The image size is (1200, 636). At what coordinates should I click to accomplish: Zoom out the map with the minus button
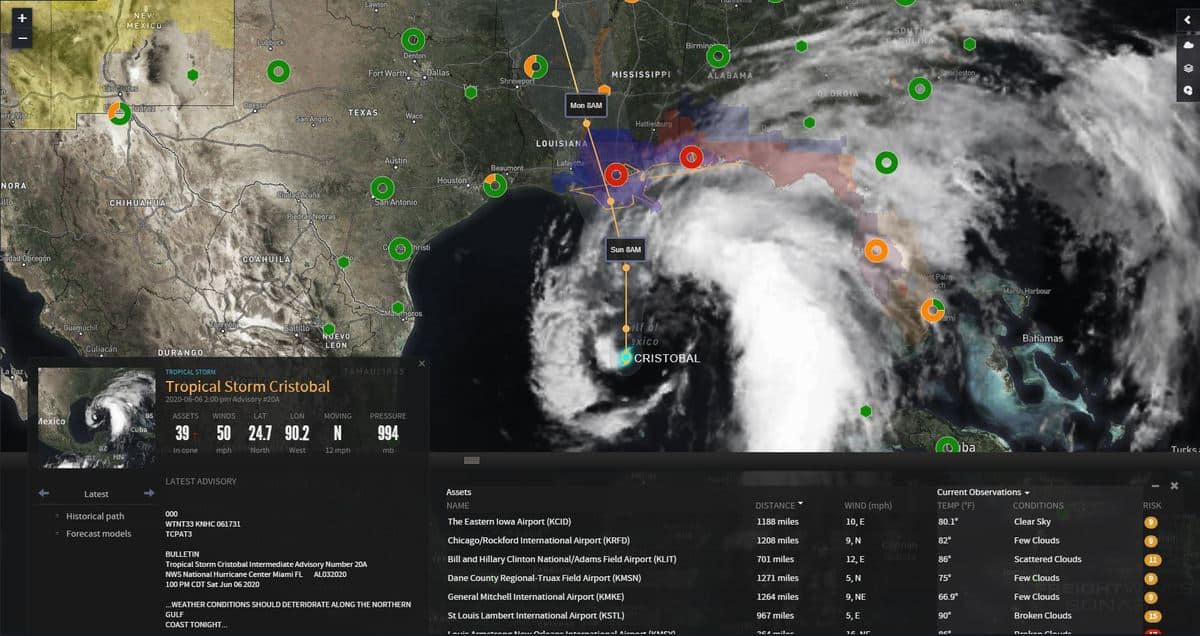22,38
